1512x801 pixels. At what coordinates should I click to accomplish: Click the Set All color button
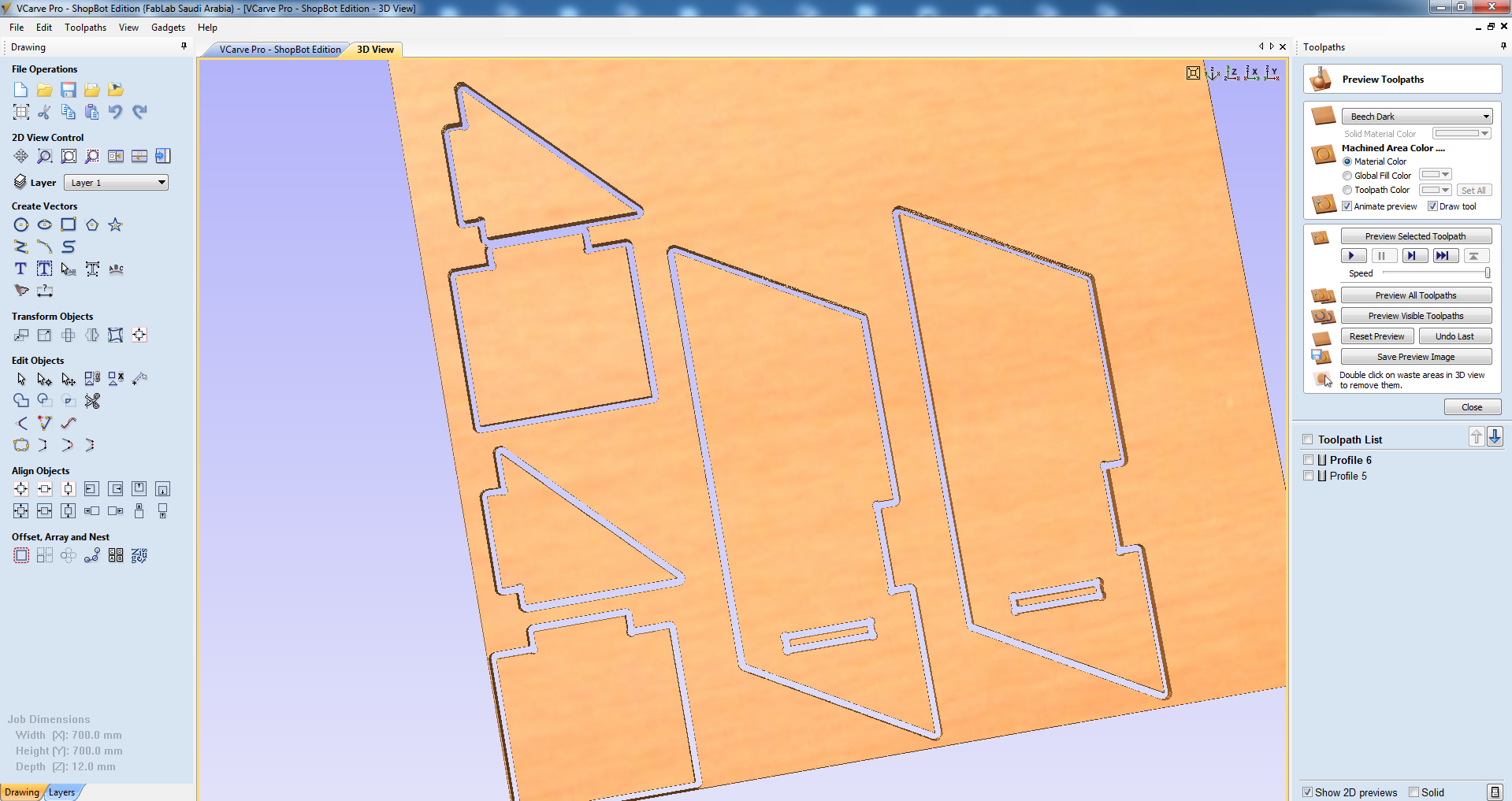1473,191
